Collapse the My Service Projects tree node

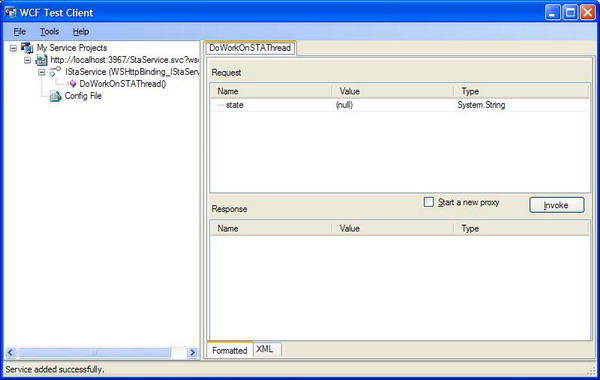click(x=13, y=48)
